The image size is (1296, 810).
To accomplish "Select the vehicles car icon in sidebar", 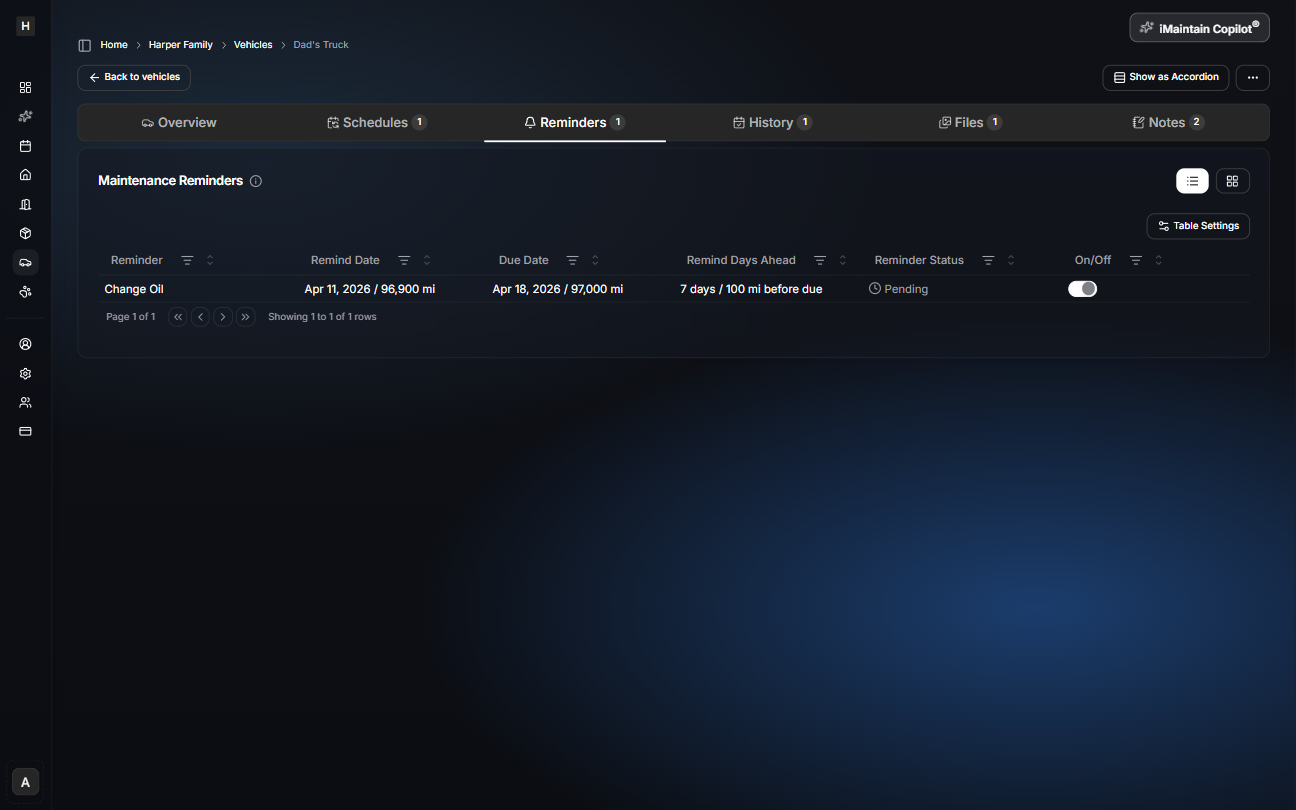I will point(26,262).
